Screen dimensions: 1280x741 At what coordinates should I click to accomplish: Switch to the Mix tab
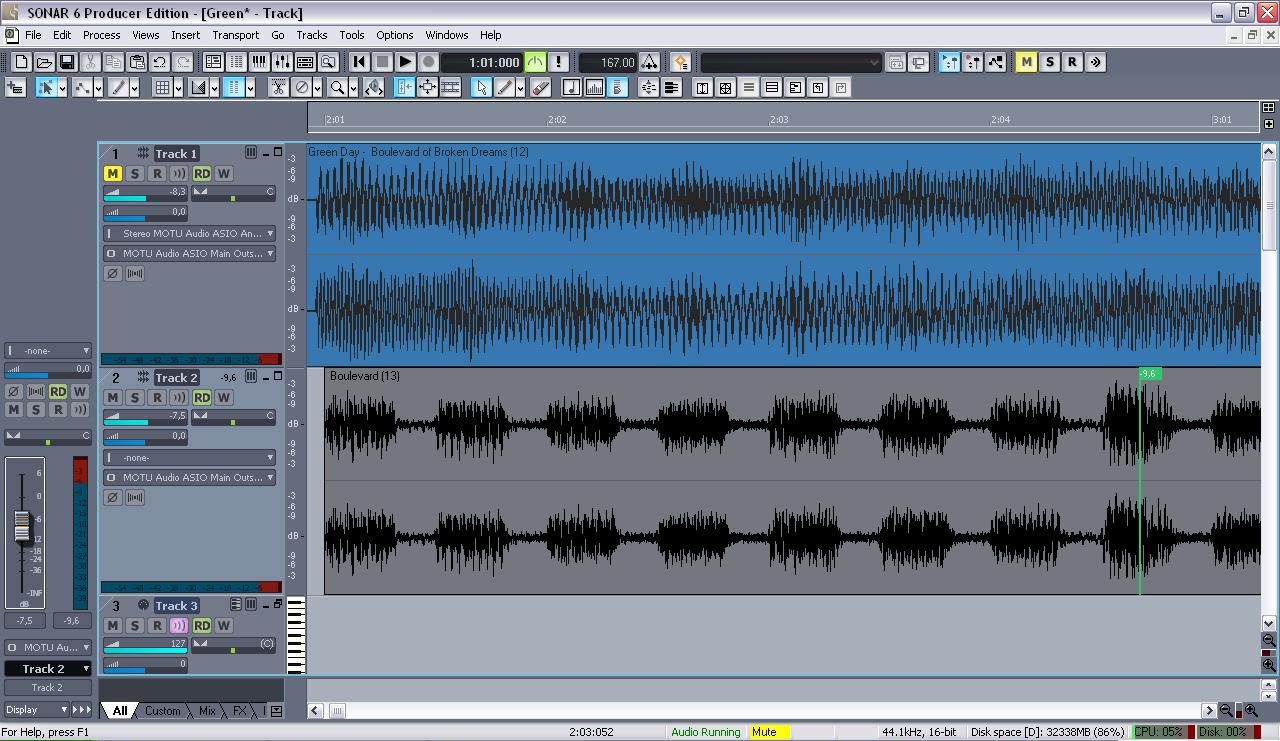pos(207,711)
